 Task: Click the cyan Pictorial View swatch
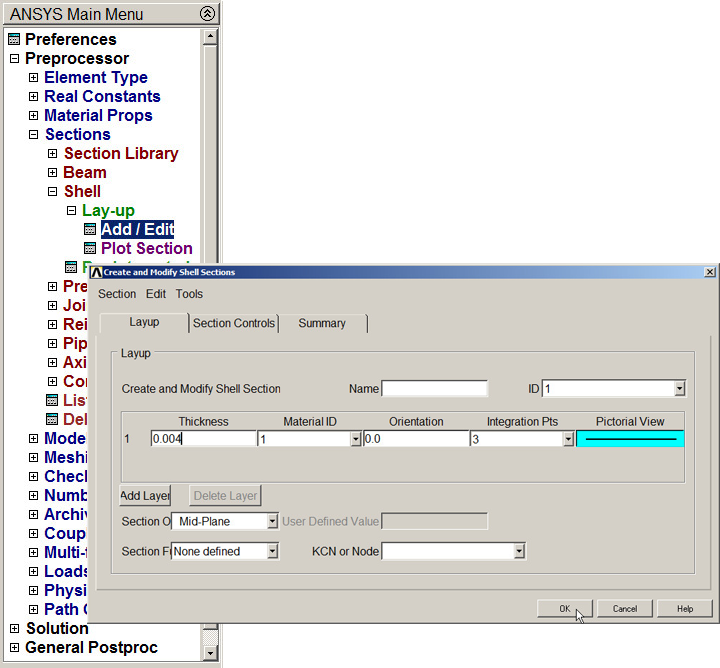[x=630, y=438]
